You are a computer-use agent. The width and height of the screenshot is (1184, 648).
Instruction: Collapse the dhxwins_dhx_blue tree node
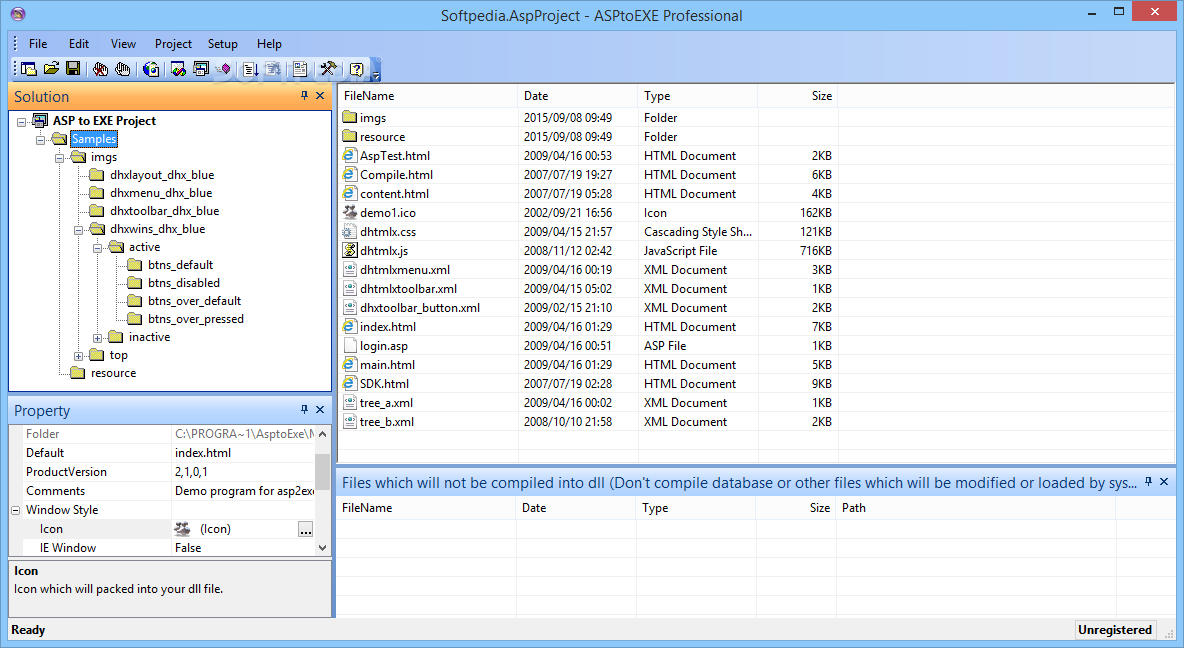pyautogui.click(x=79, y=230)
